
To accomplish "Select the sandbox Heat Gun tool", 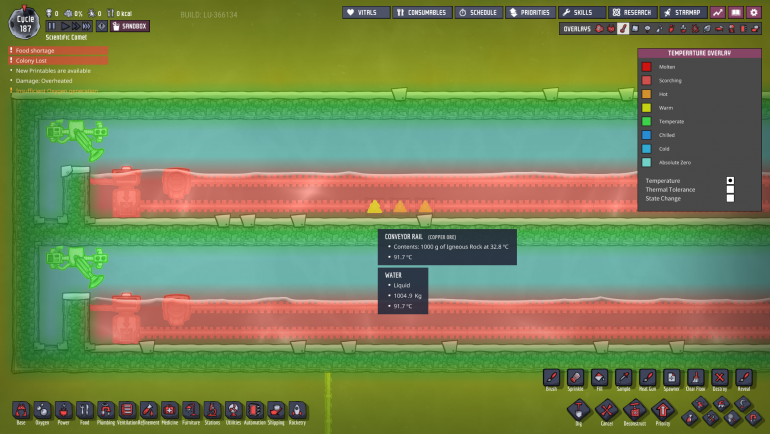I will point(648,378).
